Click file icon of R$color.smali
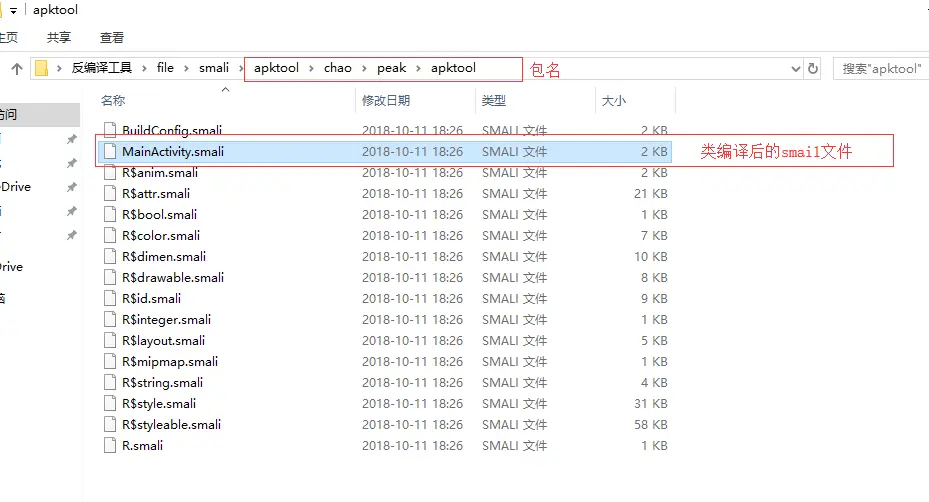The height and width of the screenshot is (502, 929). click(x=110, y=236)
